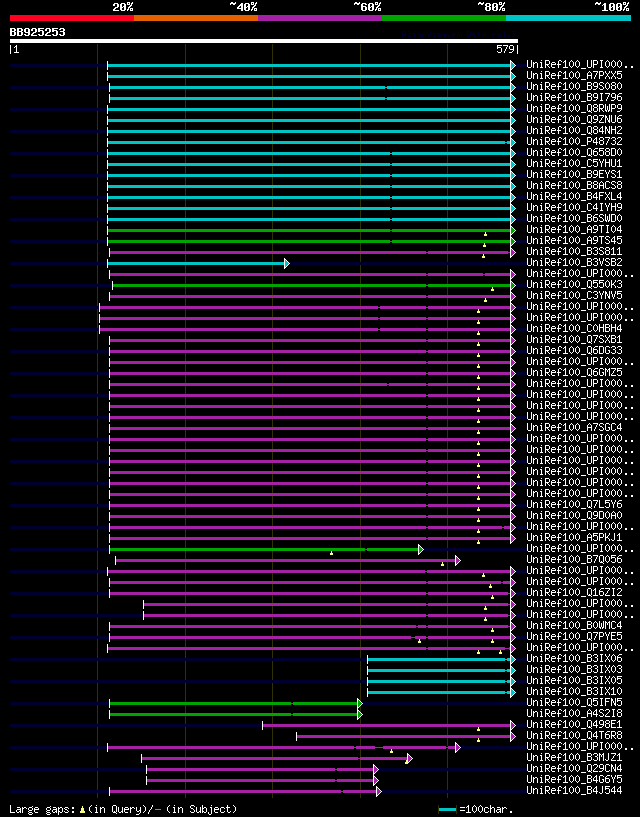The image size is (640, 817).
Task: Click the red ~20% identity legend segment
Action: [x=72, y=18]
